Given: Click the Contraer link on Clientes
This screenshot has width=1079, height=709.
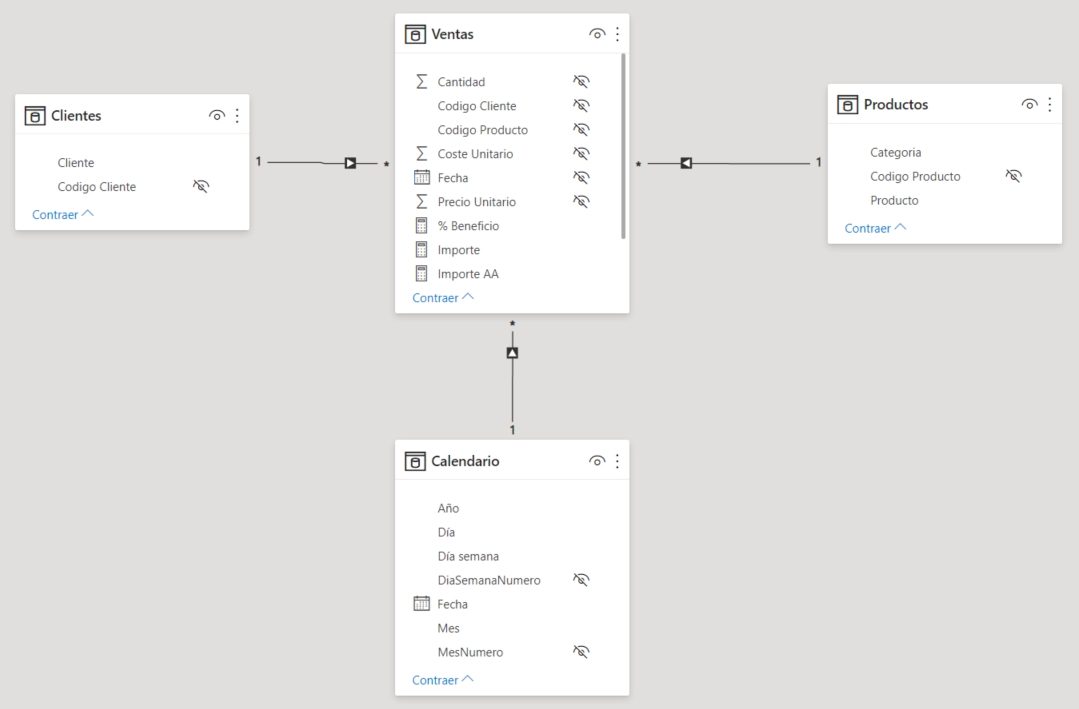Looking at the screenshot, I should click(57, 214).
